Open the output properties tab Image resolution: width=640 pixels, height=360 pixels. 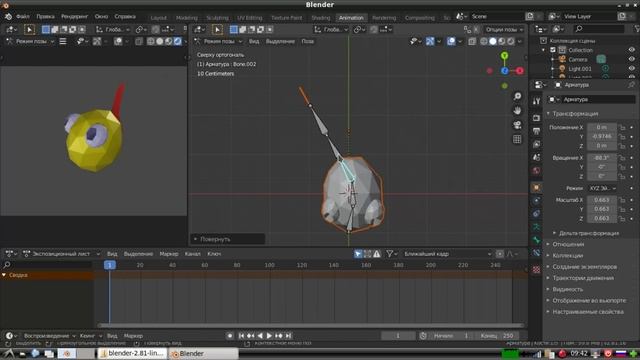click(536, 131)
